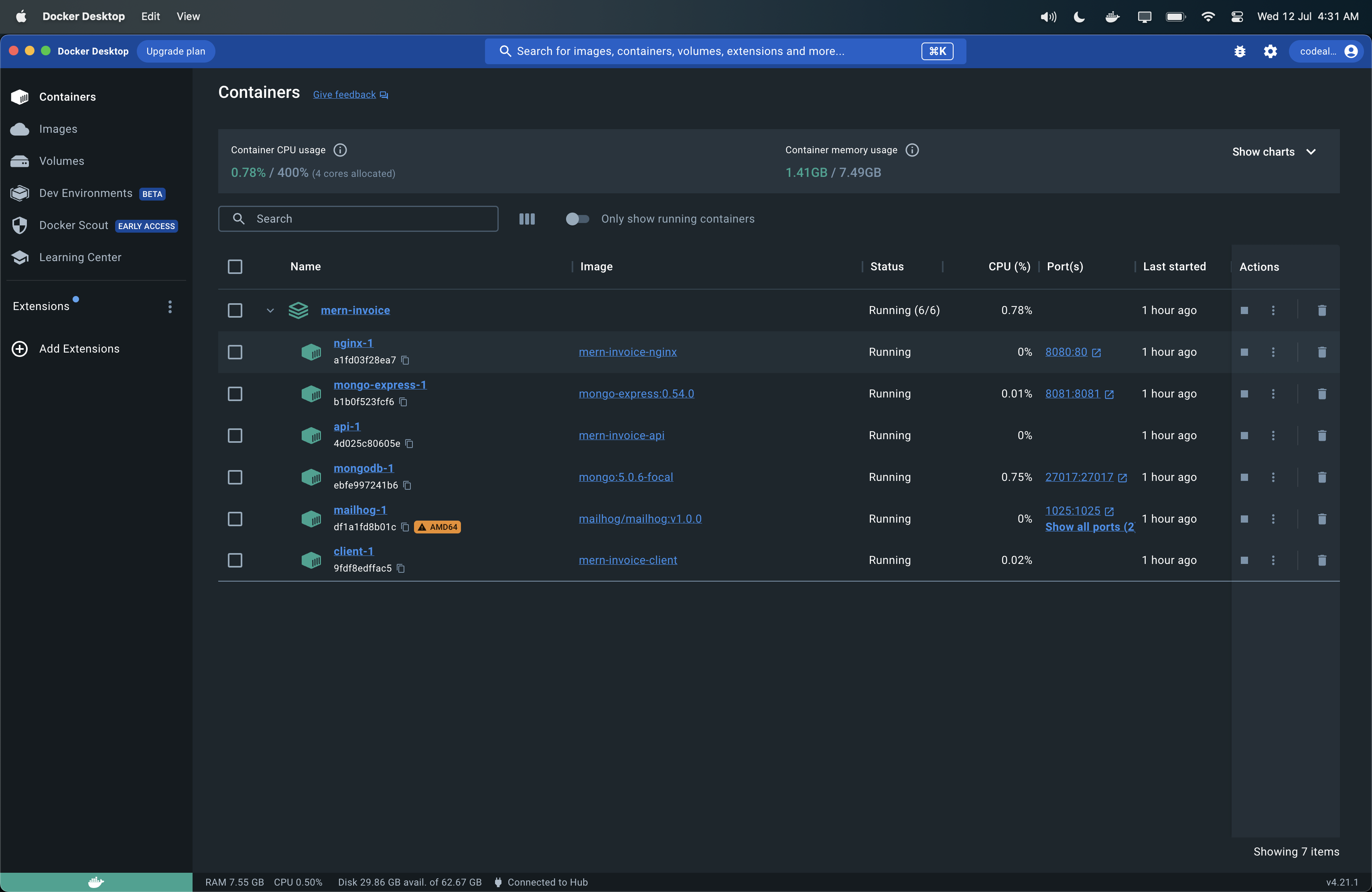The image size is (1372, 892).
Task: Open the Containers section in sidebar
Action: 67,97
